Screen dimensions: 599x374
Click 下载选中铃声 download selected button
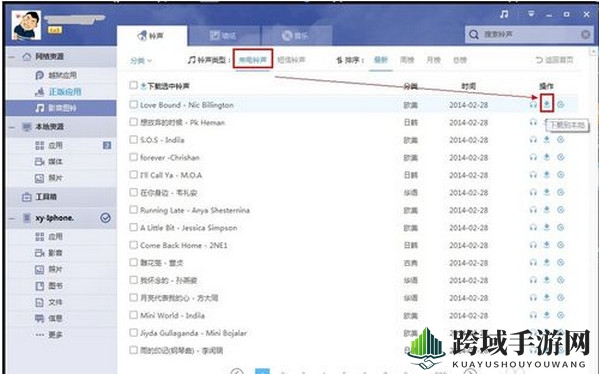coord(165,86)
